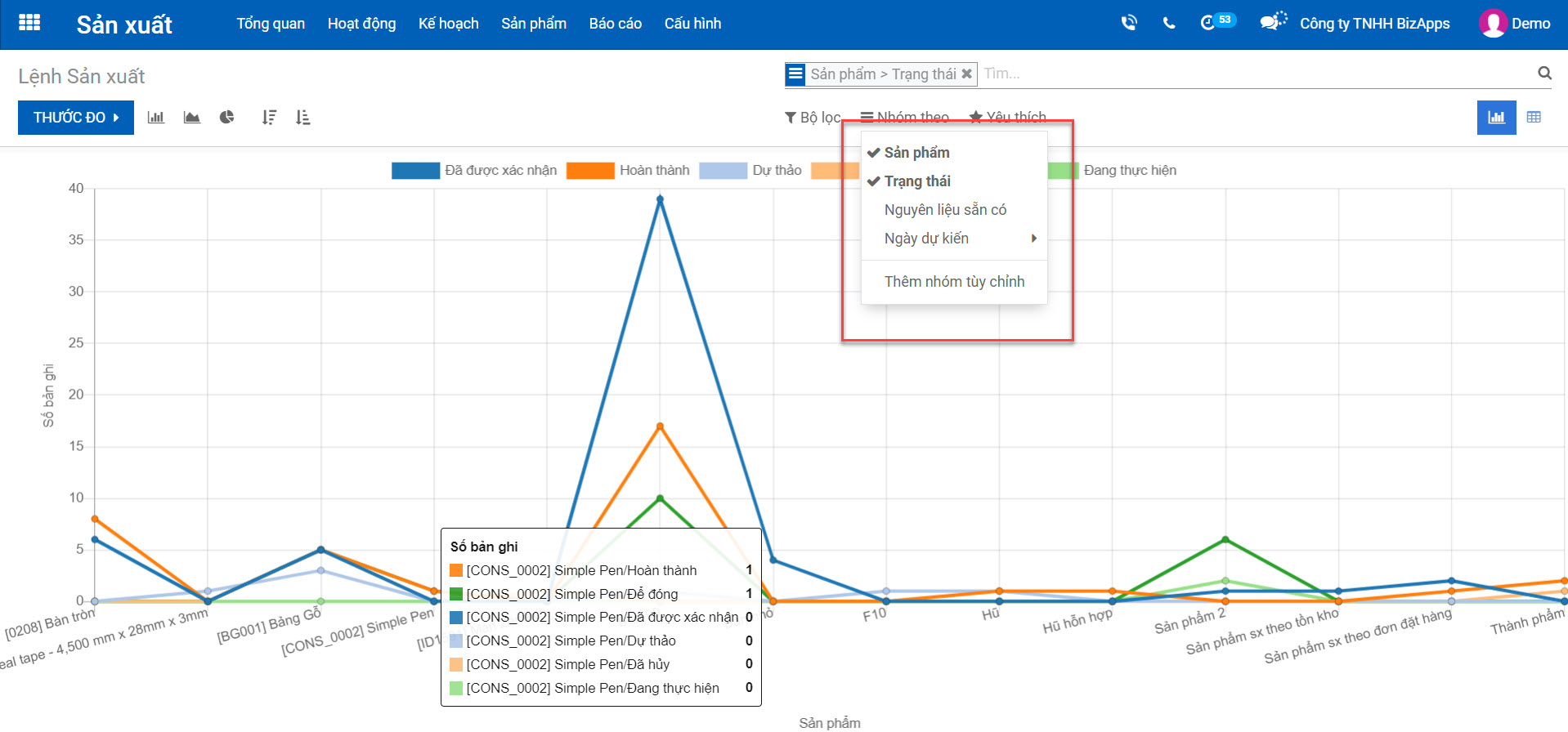The width and height of the screenshot is (1568, 732).
Task: Open the apps grid menu
Action: coord(29,23)
